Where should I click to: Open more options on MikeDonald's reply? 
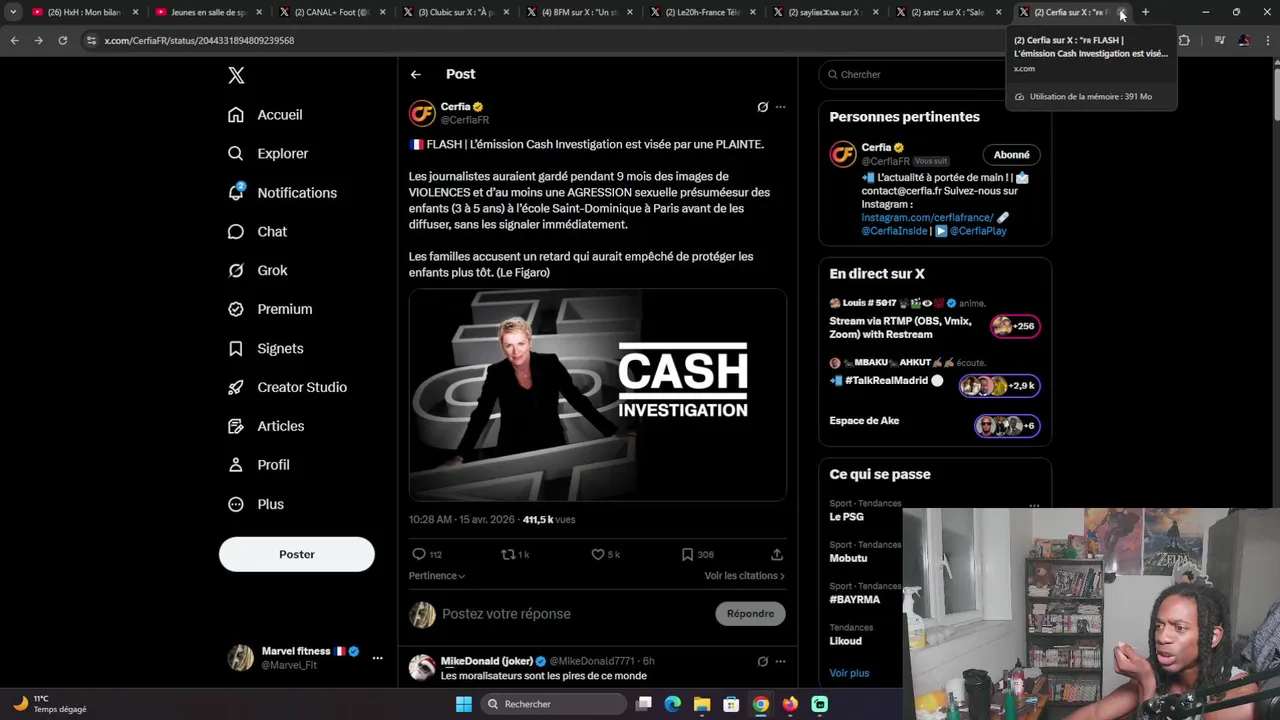(x=781, y=662)
